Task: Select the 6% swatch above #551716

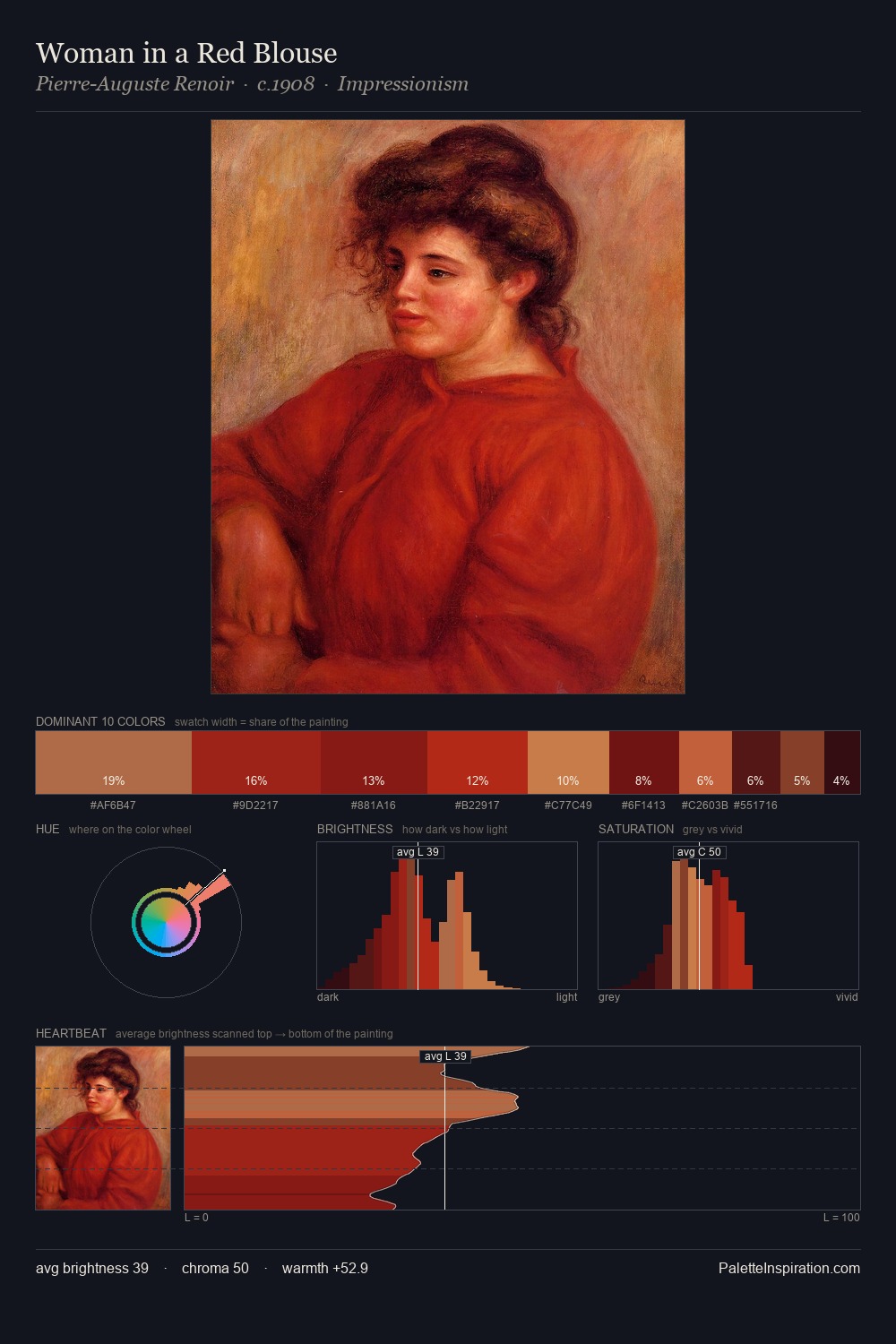Action: [756, 762]
